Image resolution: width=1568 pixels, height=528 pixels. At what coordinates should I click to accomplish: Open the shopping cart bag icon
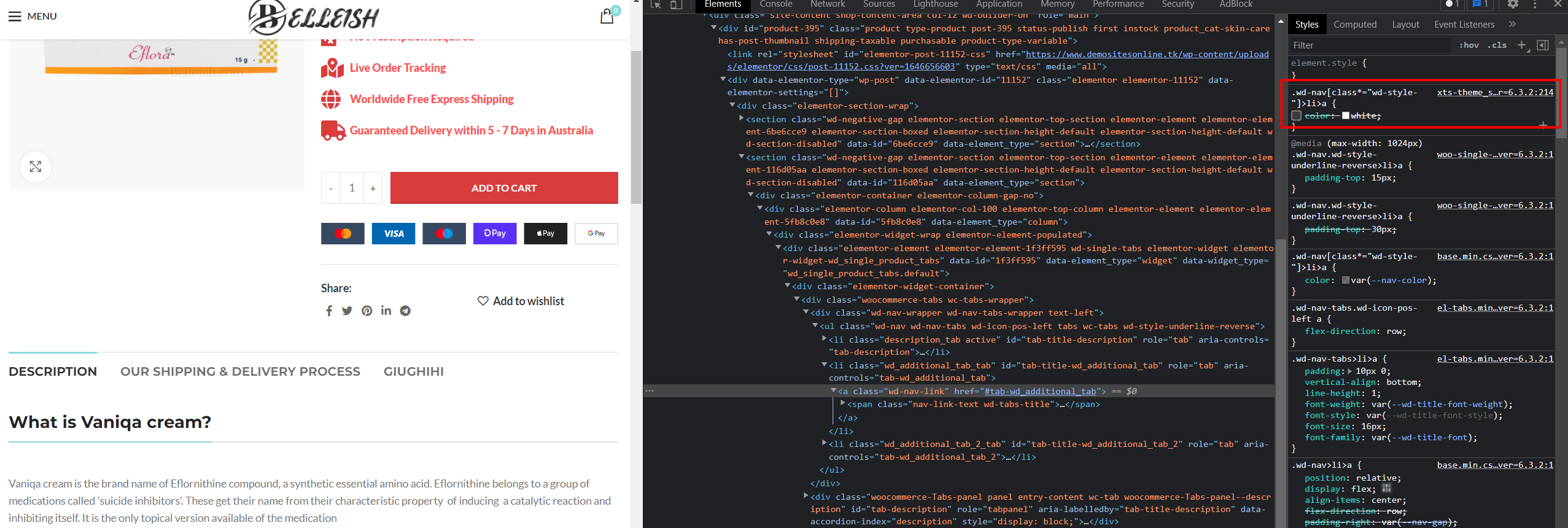click(608, 15)
